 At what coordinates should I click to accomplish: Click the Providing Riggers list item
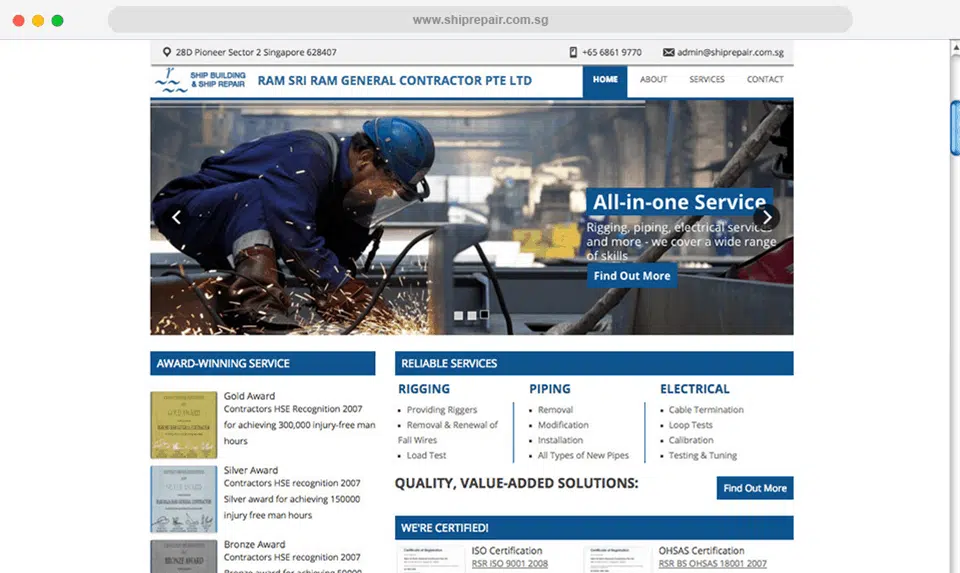(441, 410)
